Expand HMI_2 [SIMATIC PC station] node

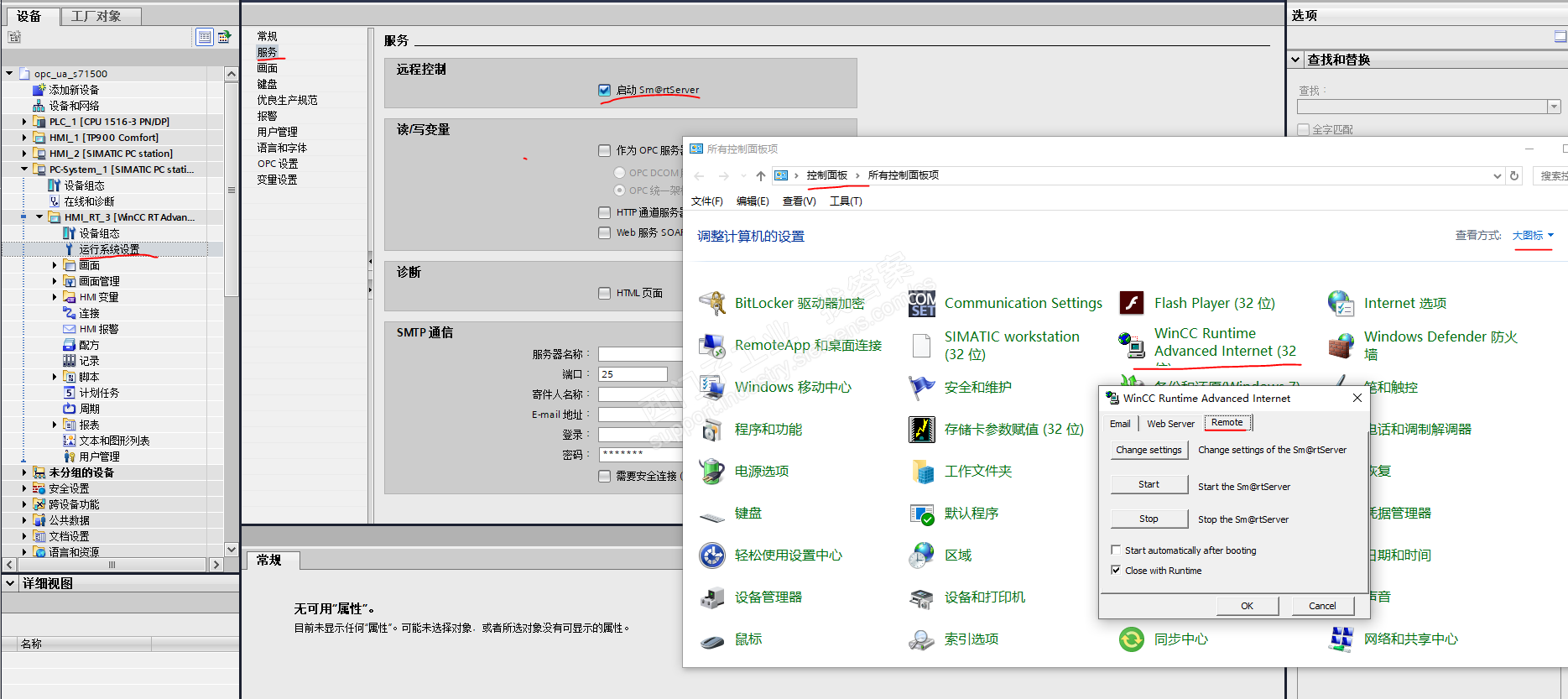(x=24, y=154)
